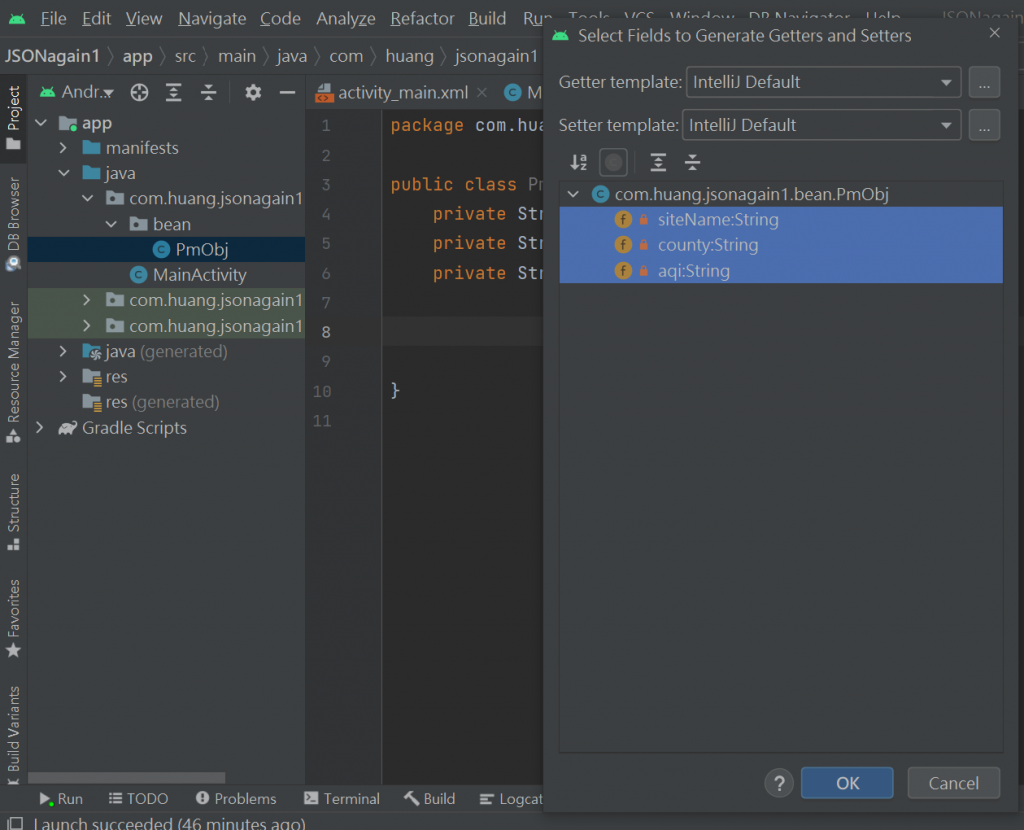1024x830 pixels.
Task: Open the Logcat tool window
Action: (511, 799)
